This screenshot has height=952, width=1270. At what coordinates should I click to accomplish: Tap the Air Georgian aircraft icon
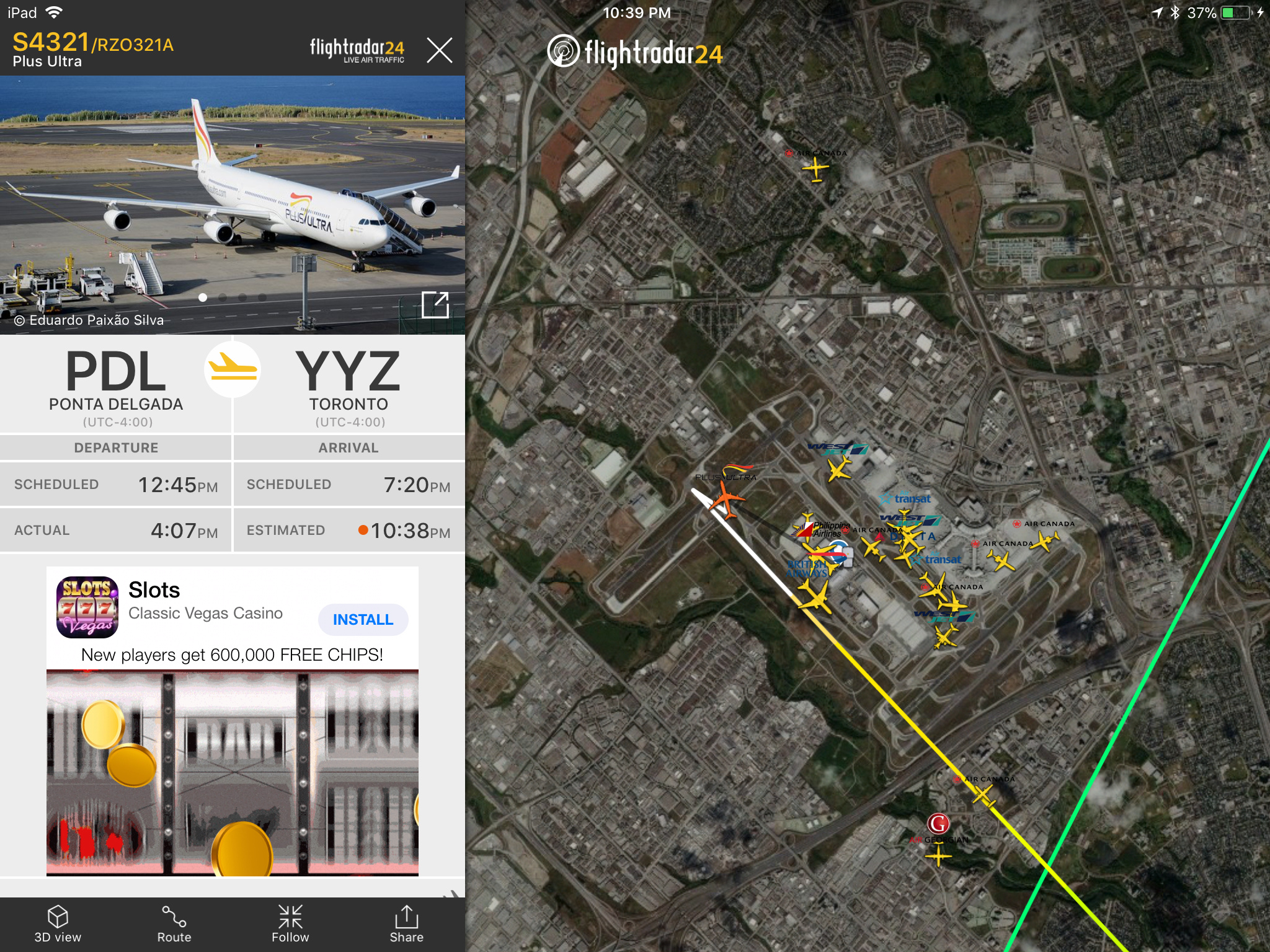[938, 857]
